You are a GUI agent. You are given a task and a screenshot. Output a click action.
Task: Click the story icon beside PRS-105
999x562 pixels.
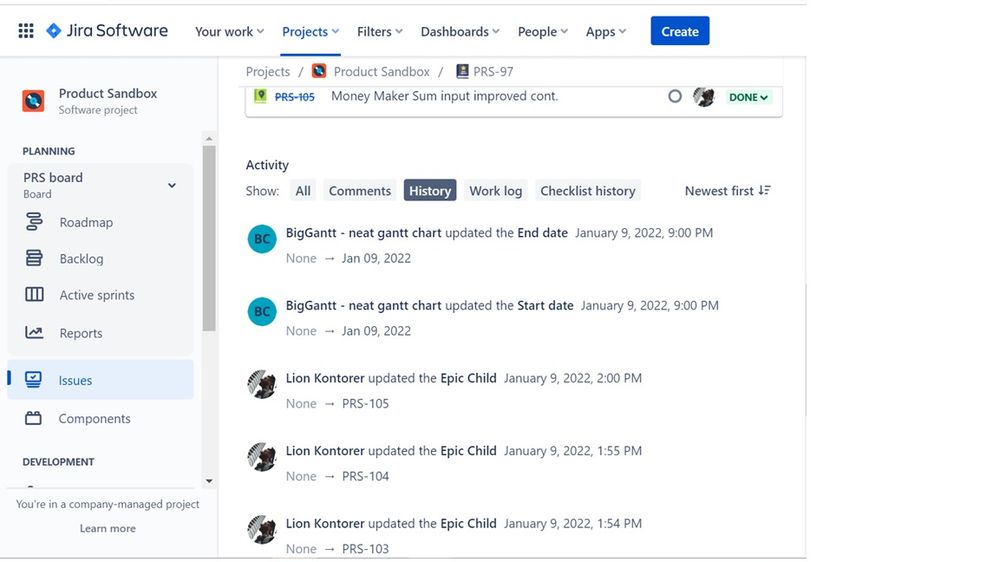(x=260, y=96)
